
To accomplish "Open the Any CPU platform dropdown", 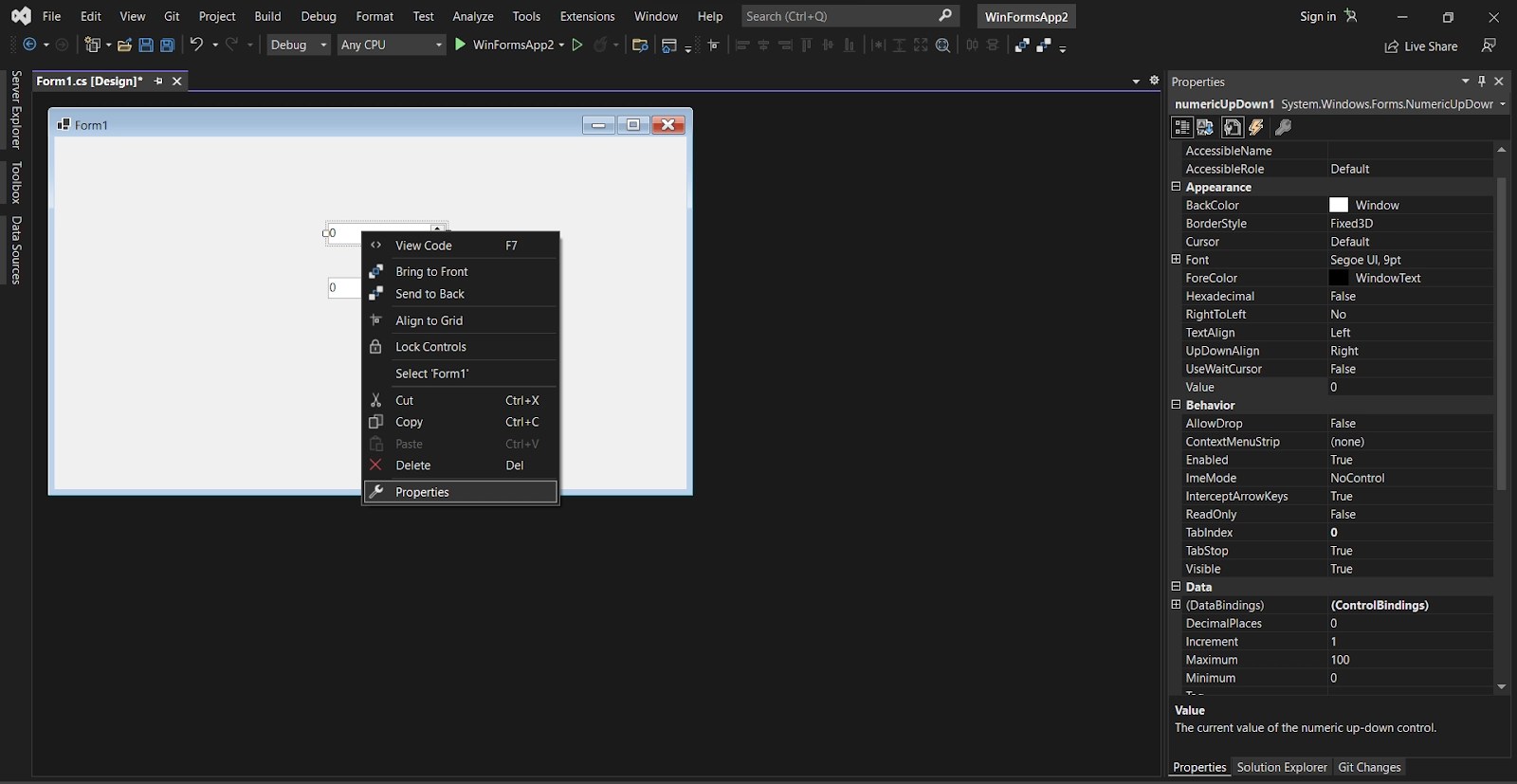I will pyautogui.click(x=392, y=45).
